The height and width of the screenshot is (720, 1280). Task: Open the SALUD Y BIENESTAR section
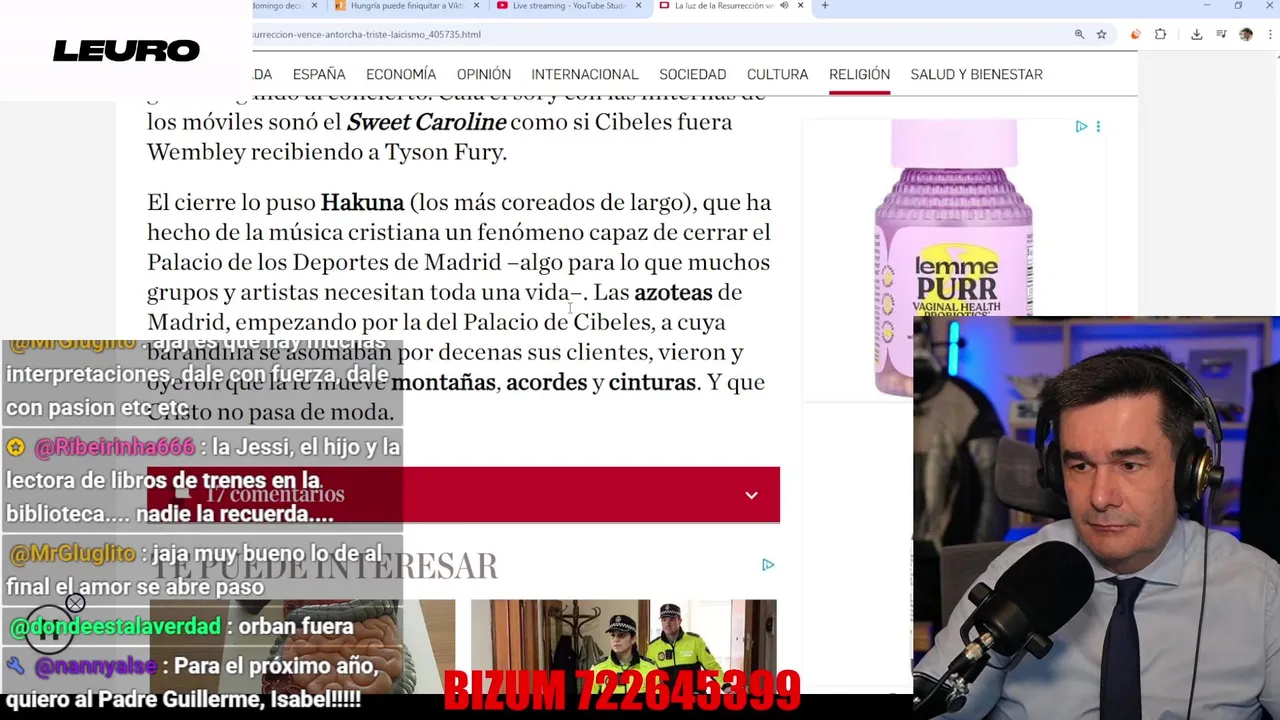[x=976, y=74]
